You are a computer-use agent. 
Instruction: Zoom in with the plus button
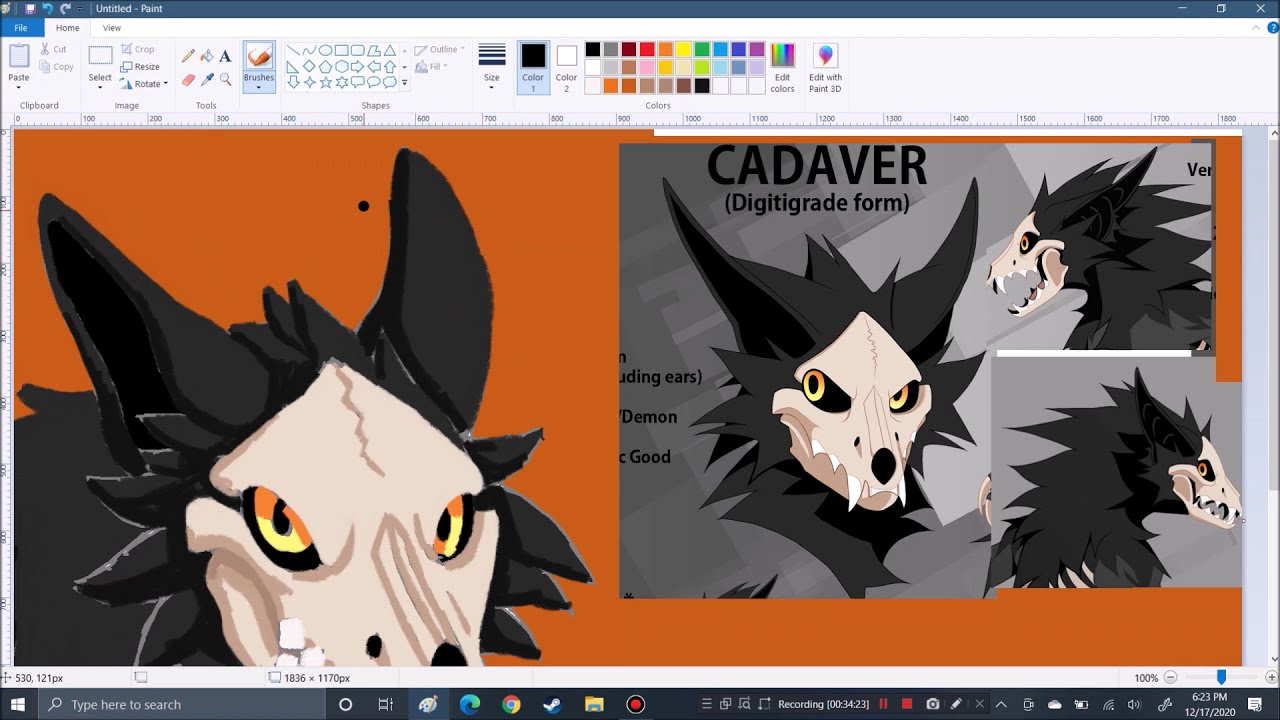pyautogui.click(x=1271, y=678)
